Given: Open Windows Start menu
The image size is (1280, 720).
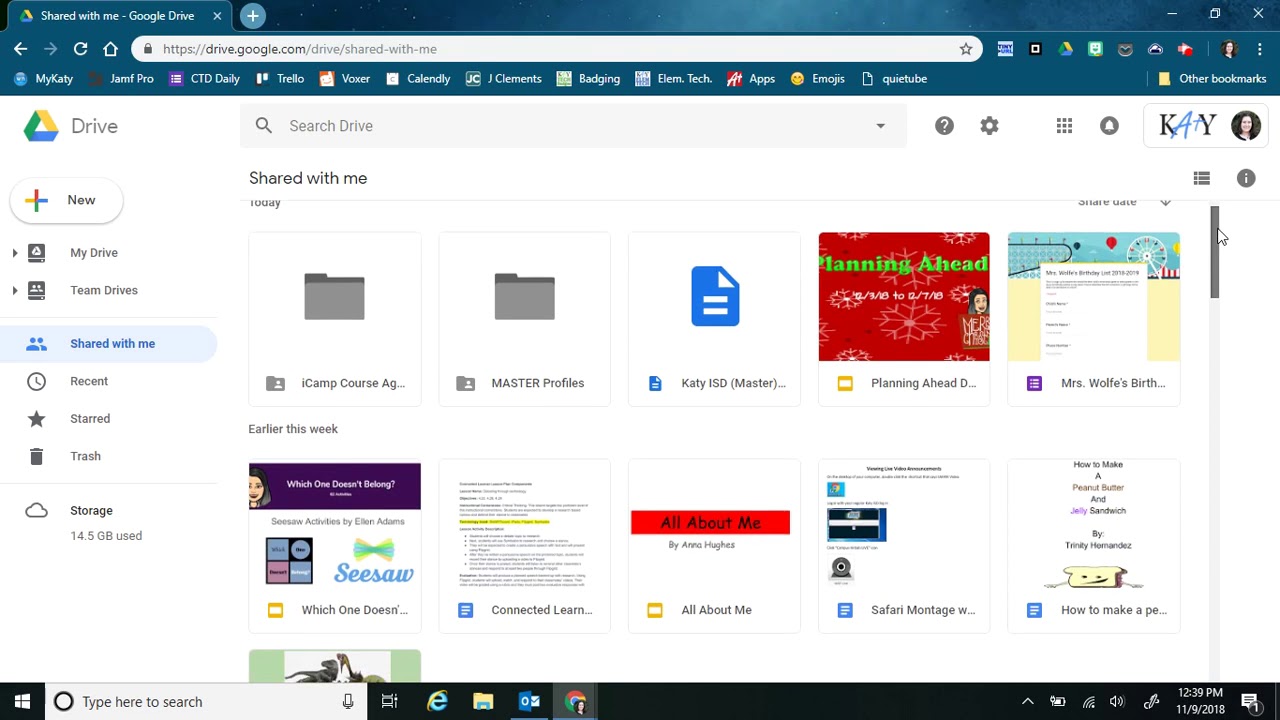Looking at the screenshot, I should click(x=22, y=702).
